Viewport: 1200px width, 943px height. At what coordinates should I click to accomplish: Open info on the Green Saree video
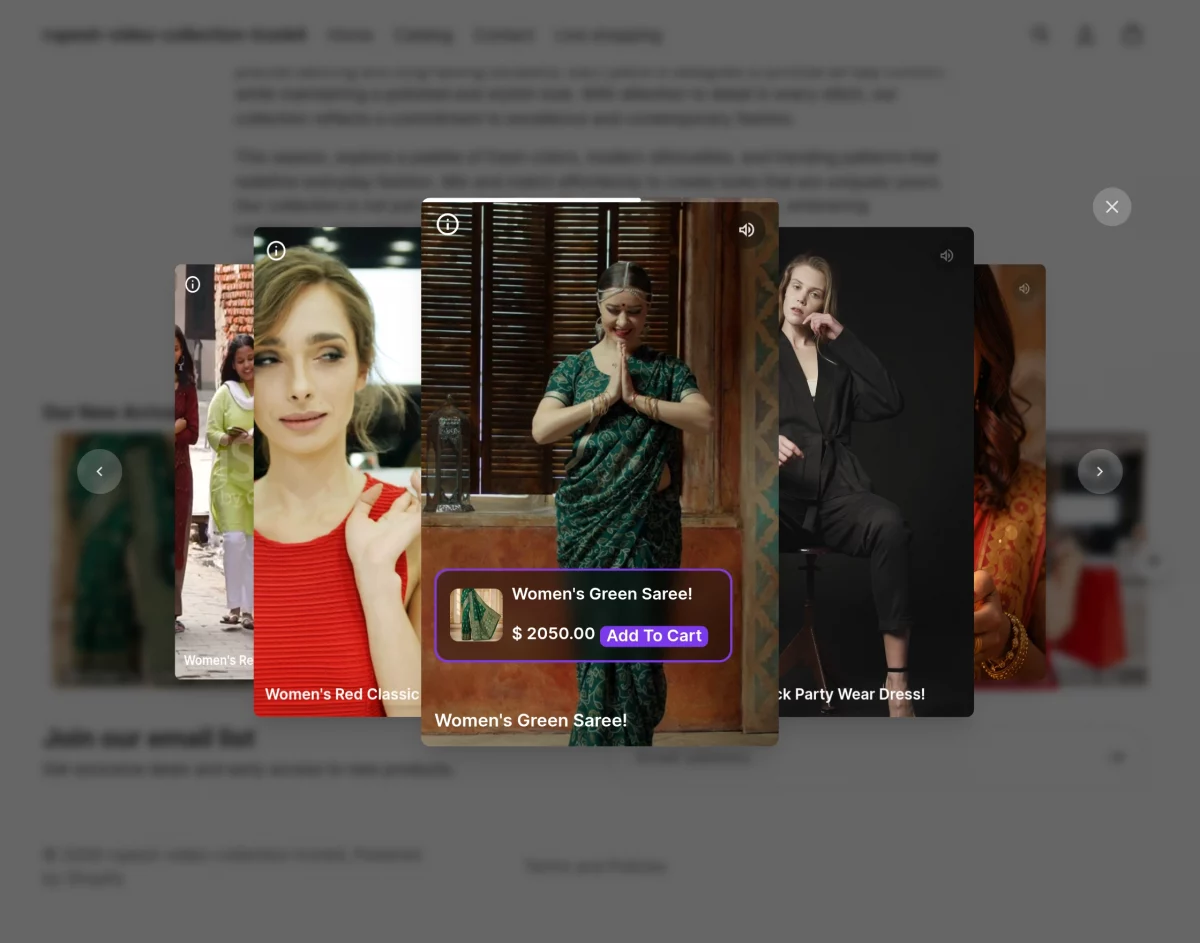[448, 224]
